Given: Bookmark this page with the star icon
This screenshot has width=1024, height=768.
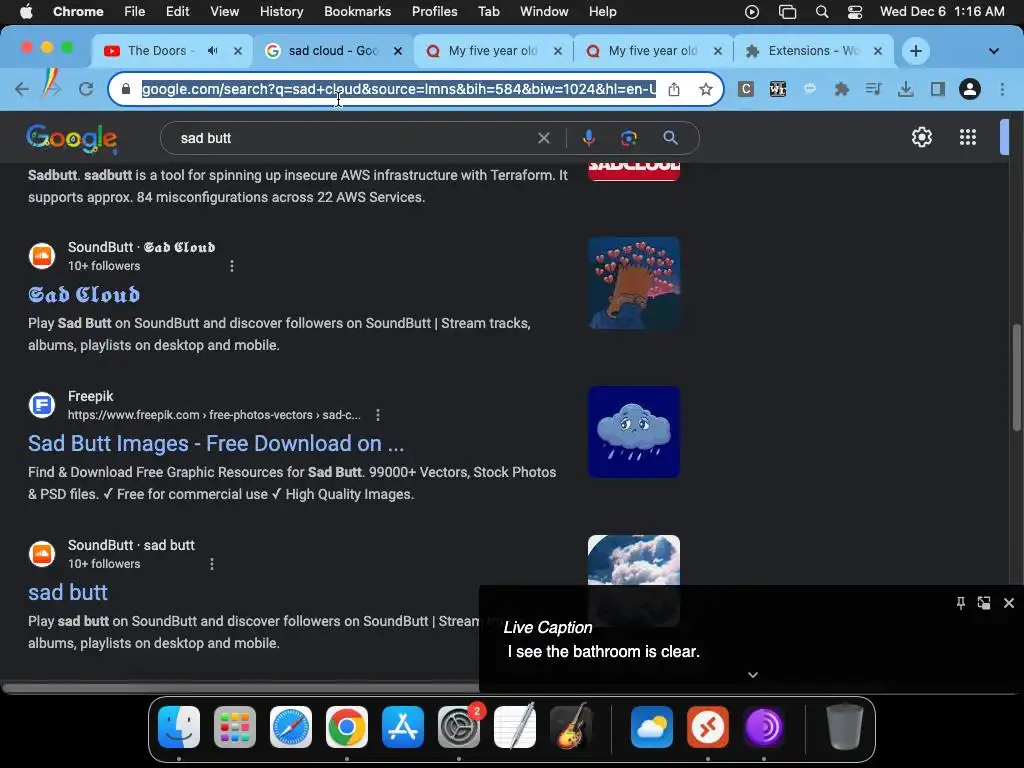Looking at the screenshot, I should tap(705, 89).
